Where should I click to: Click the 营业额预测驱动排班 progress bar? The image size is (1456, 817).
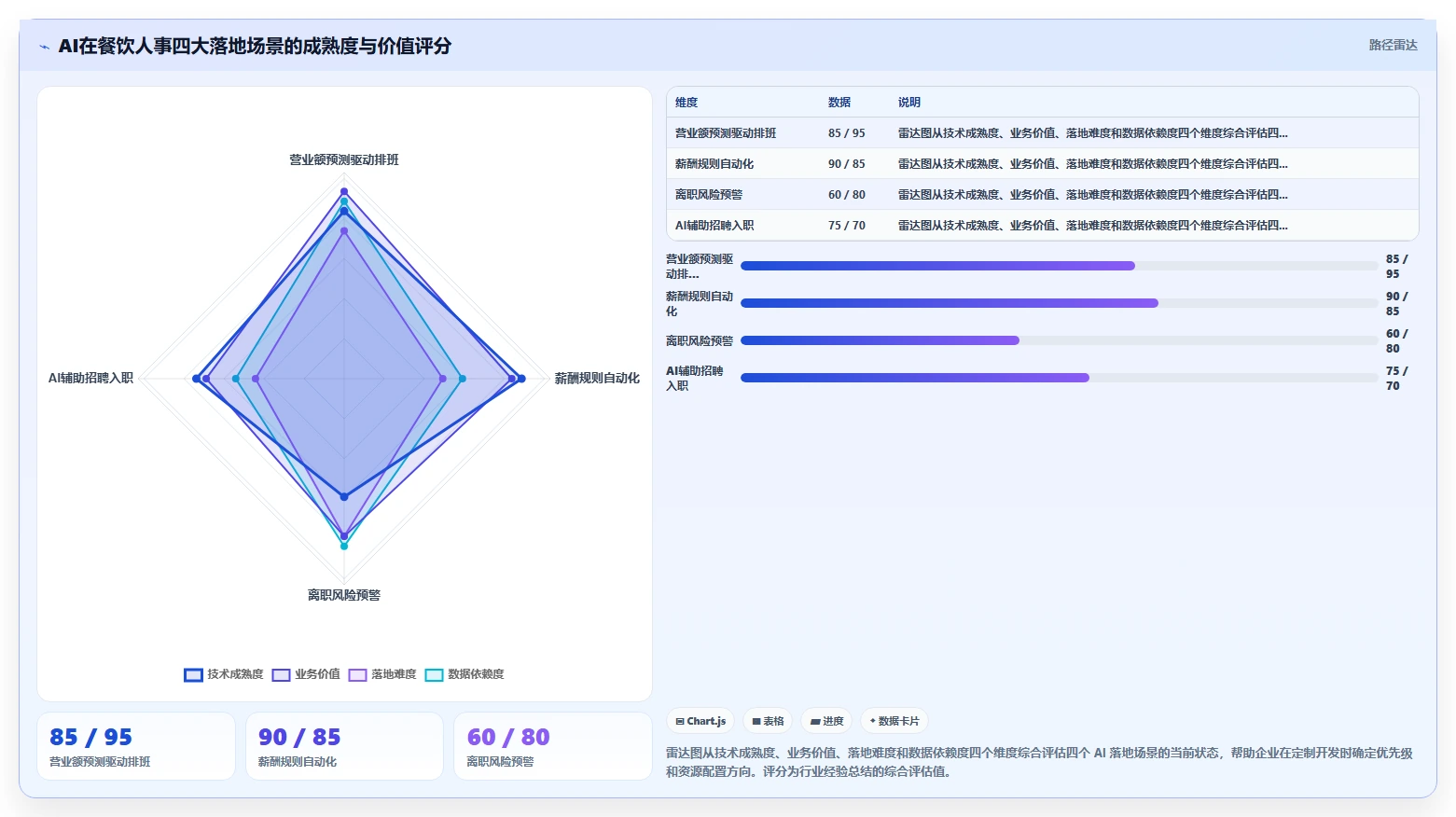[x=1059, y=266]
